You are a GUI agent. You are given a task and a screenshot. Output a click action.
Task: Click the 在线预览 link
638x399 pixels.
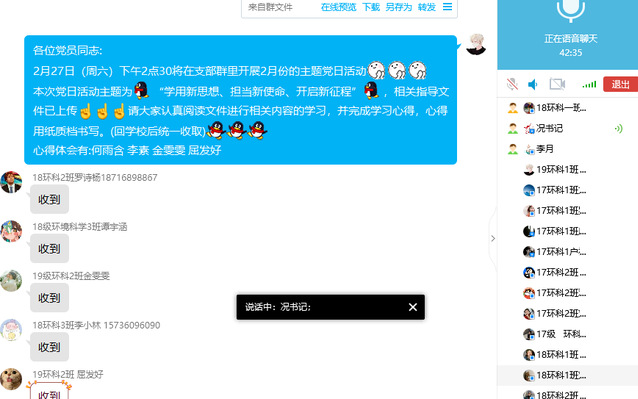point(338,7)
